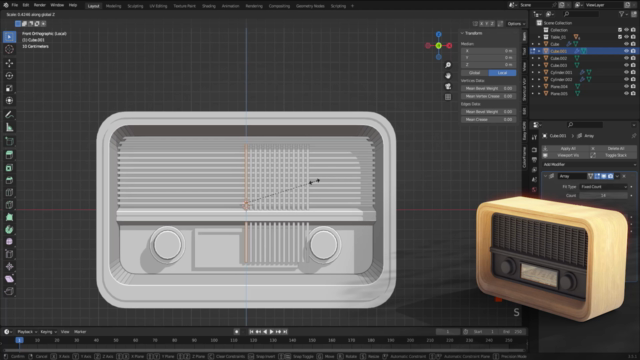Switch to the Shading workspace tab
This screenshot has width=640, height=360.
coord(209,6)
